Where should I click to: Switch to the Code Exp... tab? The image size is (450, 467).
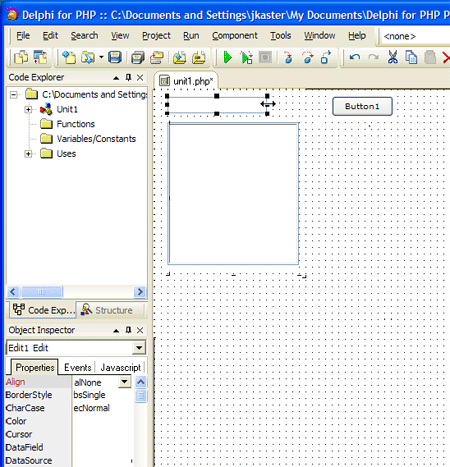[x=43, y=310]
